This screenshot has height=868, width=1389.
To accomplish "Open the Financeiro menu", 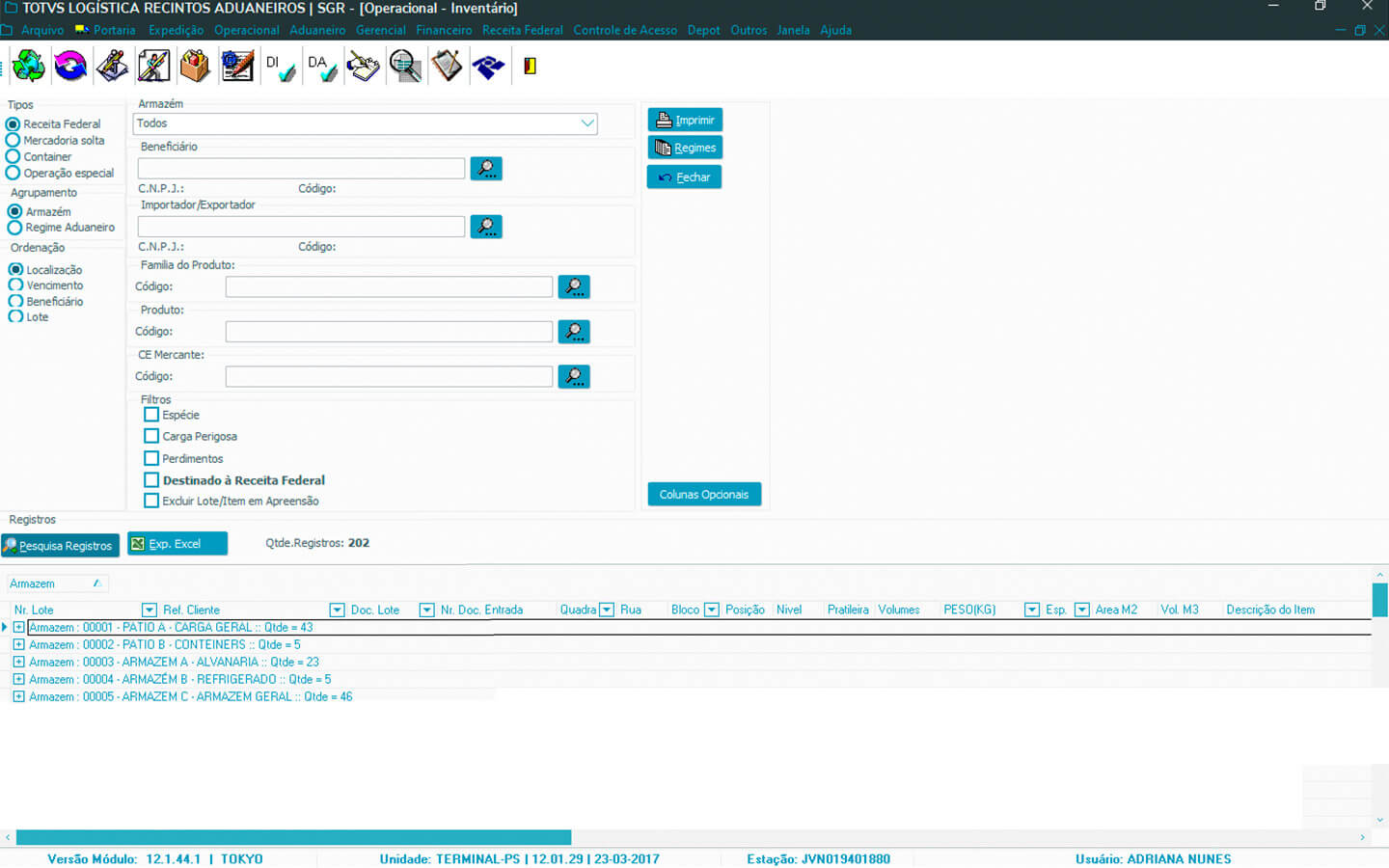I will point(444,30).
